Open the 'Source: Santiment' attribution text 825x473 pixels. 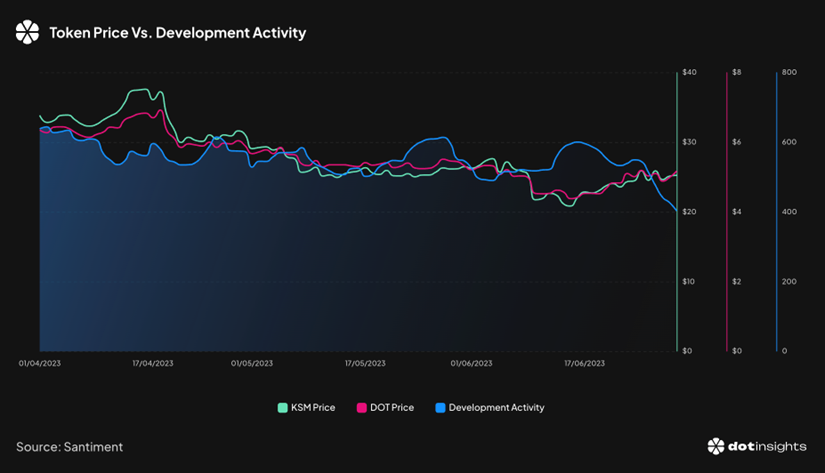[x=69, y=447]
